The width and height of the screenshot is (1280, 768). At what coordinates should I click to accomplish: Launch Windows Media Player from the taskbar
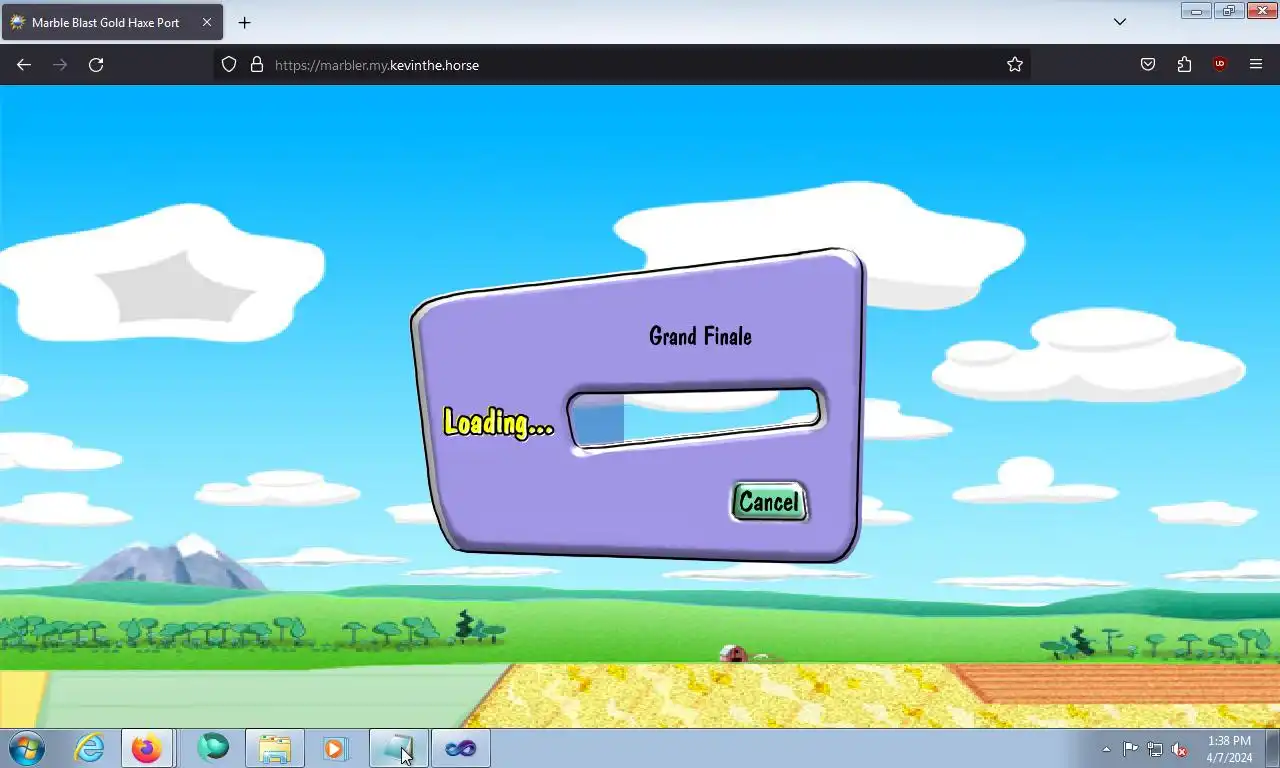[336, 748]
